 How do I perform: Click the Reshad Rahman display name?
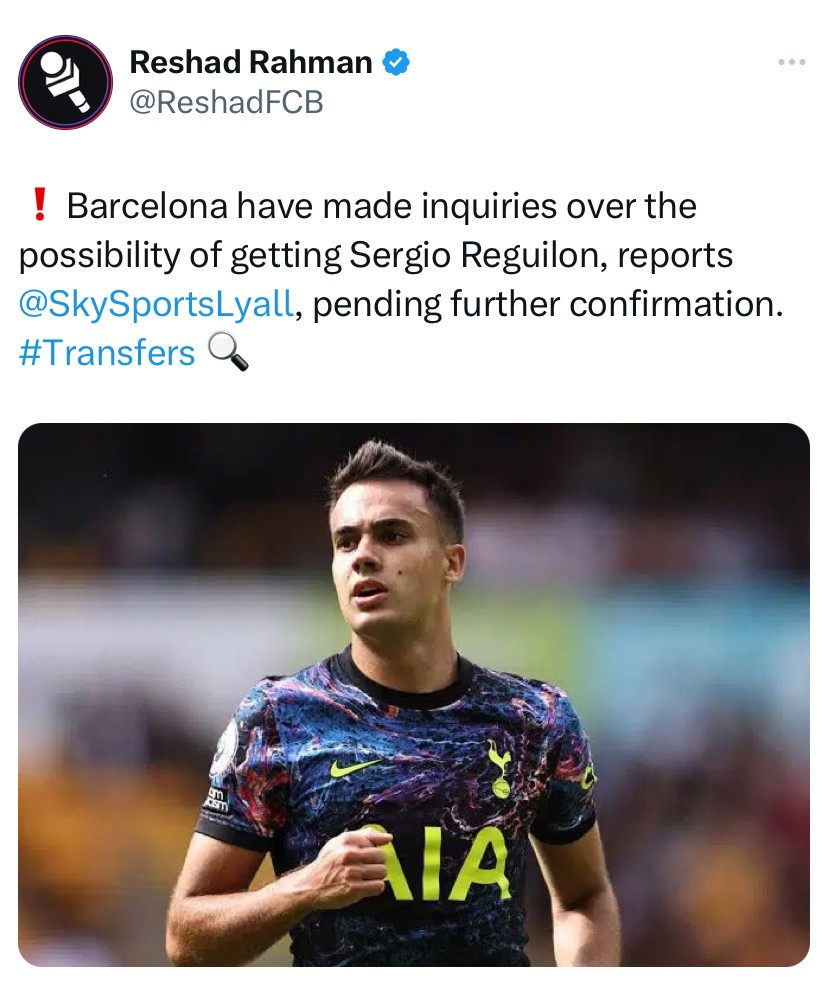tap(251, 63)
